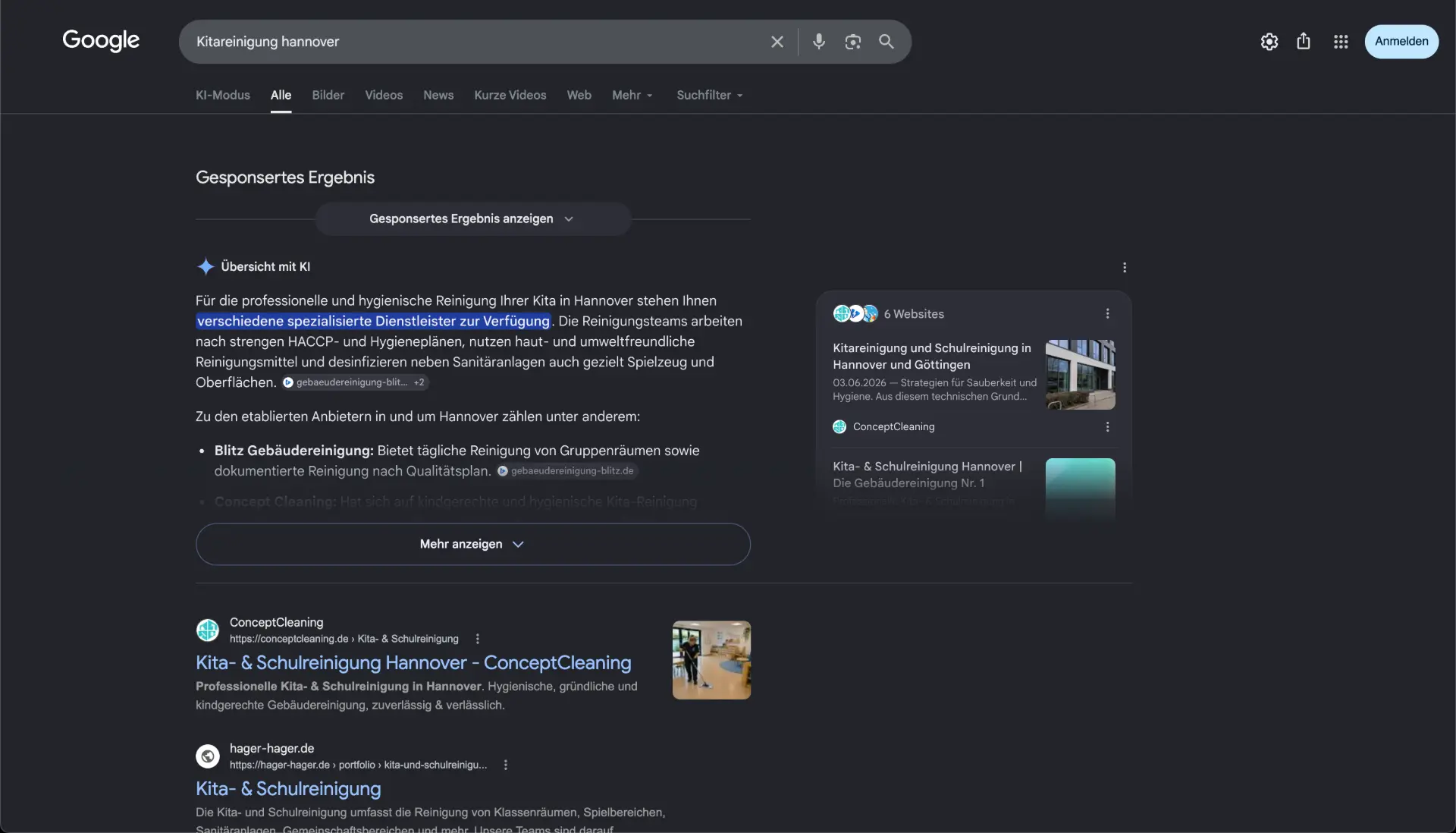Switch to the Videos tab
The width and height of the screenshot is (1456, 833).
384,95
